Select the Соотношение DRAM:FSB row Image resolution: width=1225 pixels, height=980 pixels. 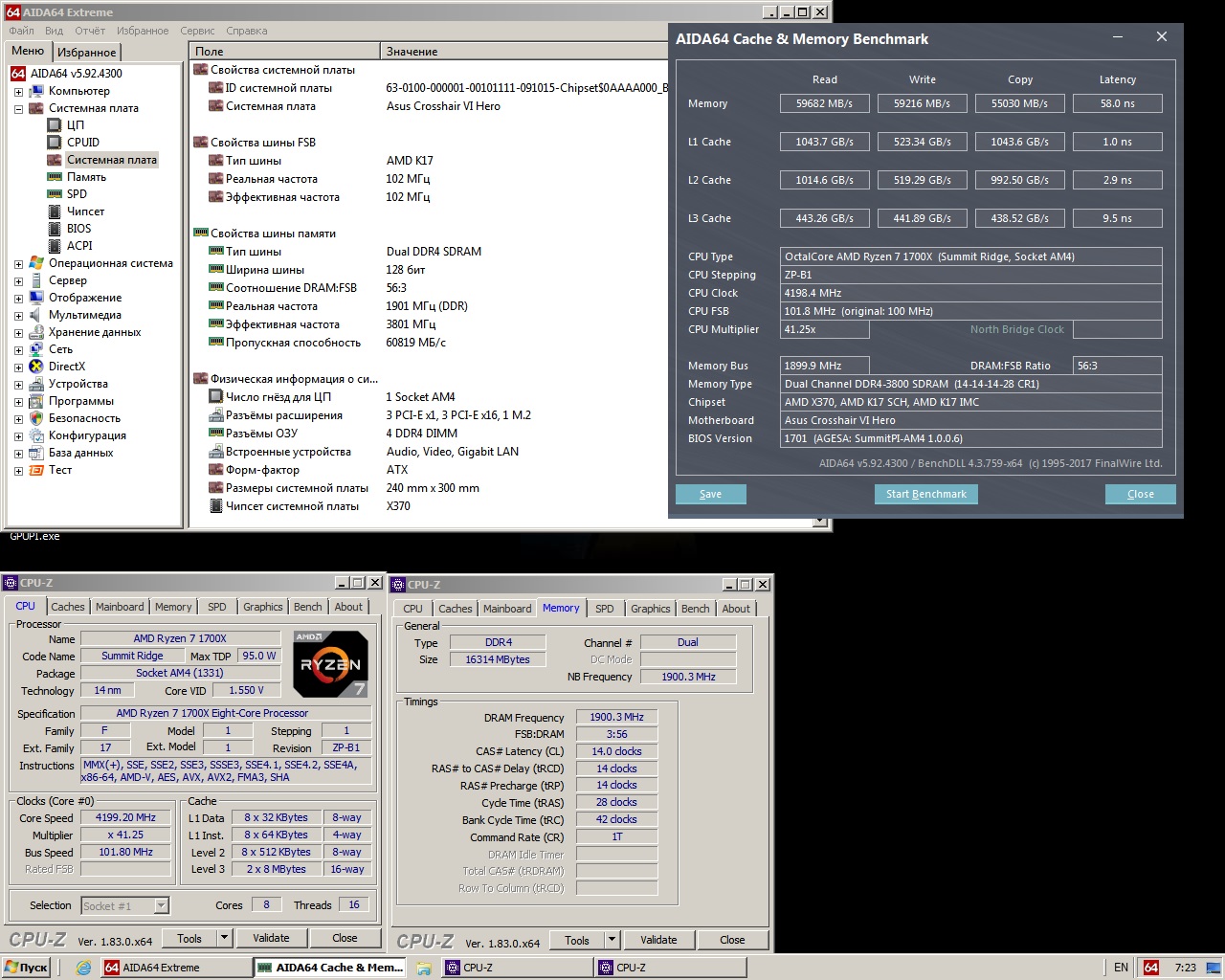click(429, 288)
